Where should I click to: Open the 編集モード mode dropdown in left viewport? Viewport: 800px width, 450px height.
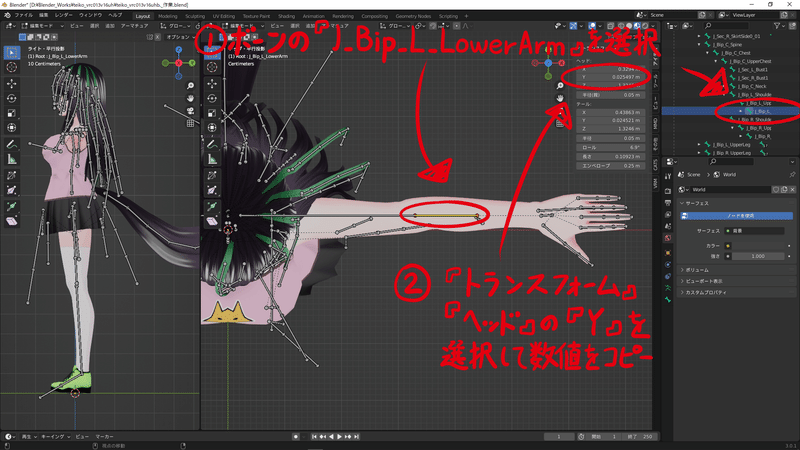(43, 26)
